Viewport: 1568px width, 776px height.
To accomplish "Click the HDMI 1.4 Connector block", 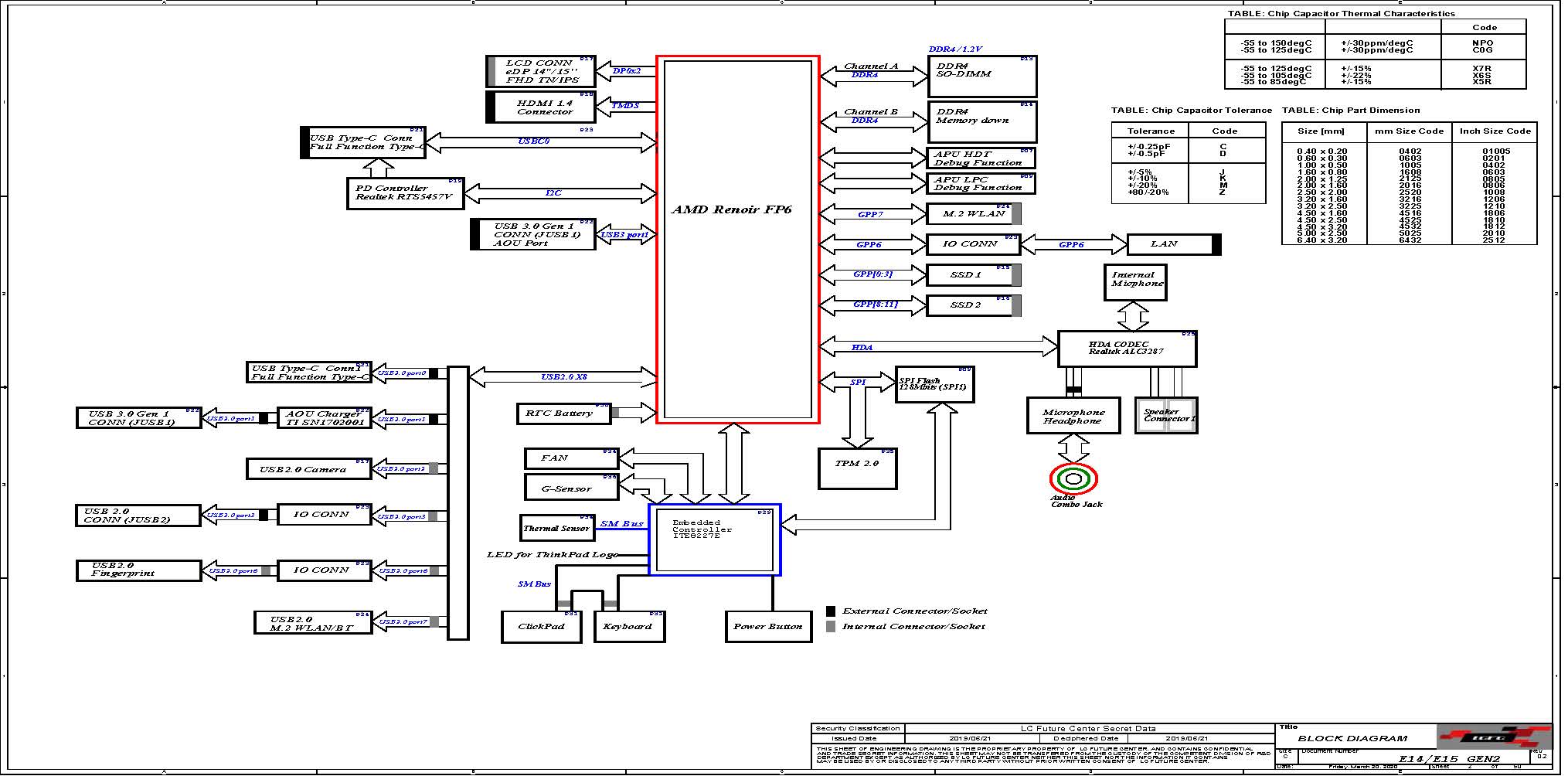I will [544, 107].
